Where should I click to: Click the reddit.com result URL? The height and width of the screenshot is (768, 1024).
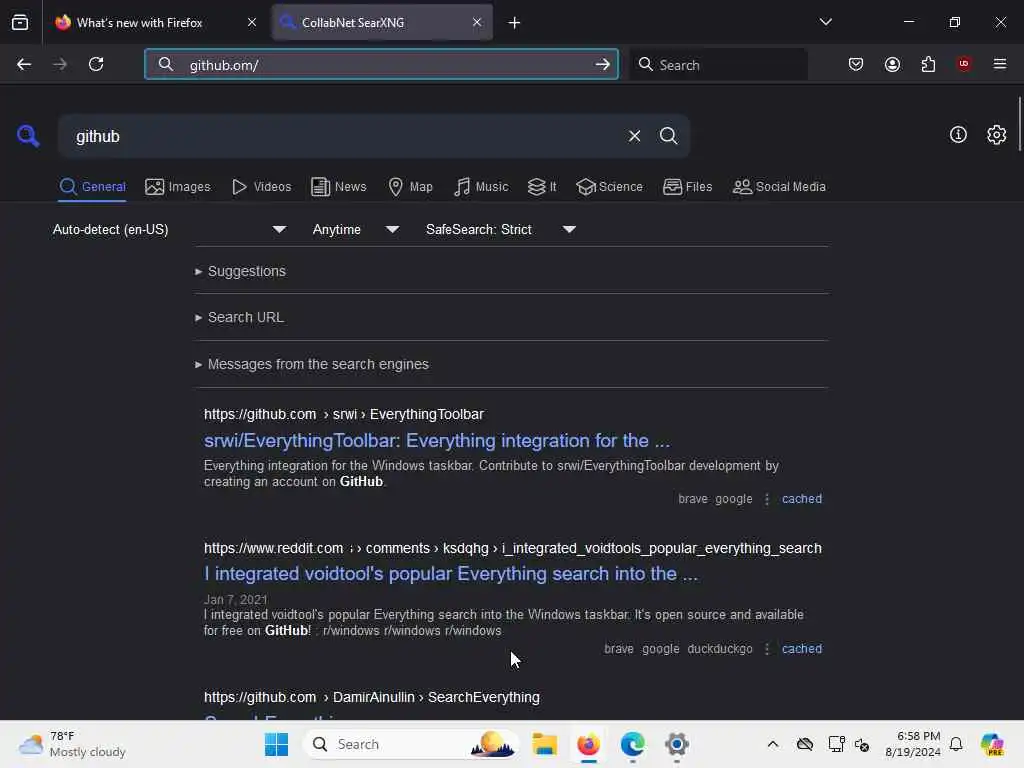tap(513, 549)
